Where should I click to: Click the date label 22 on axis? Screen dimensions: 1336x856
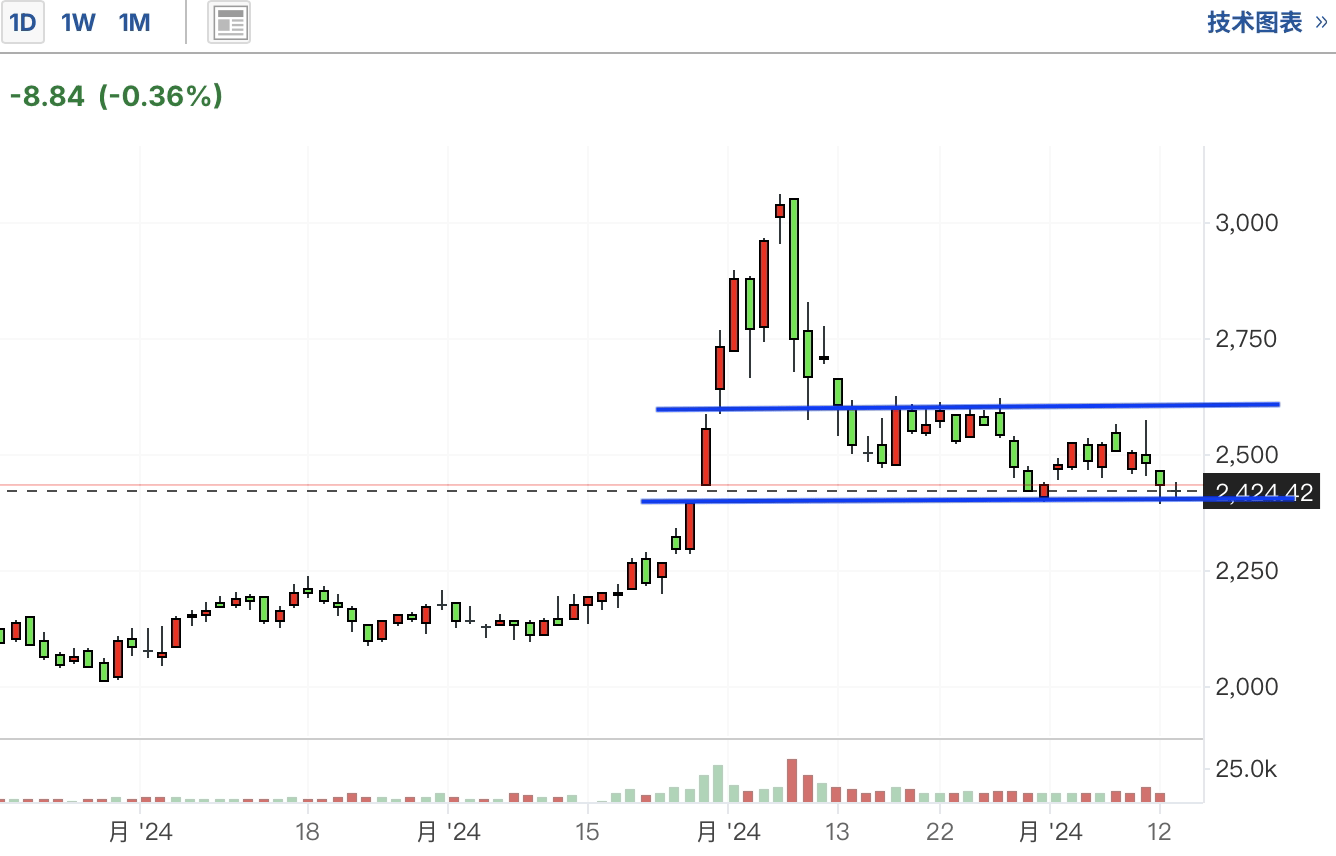pos(940,832)
